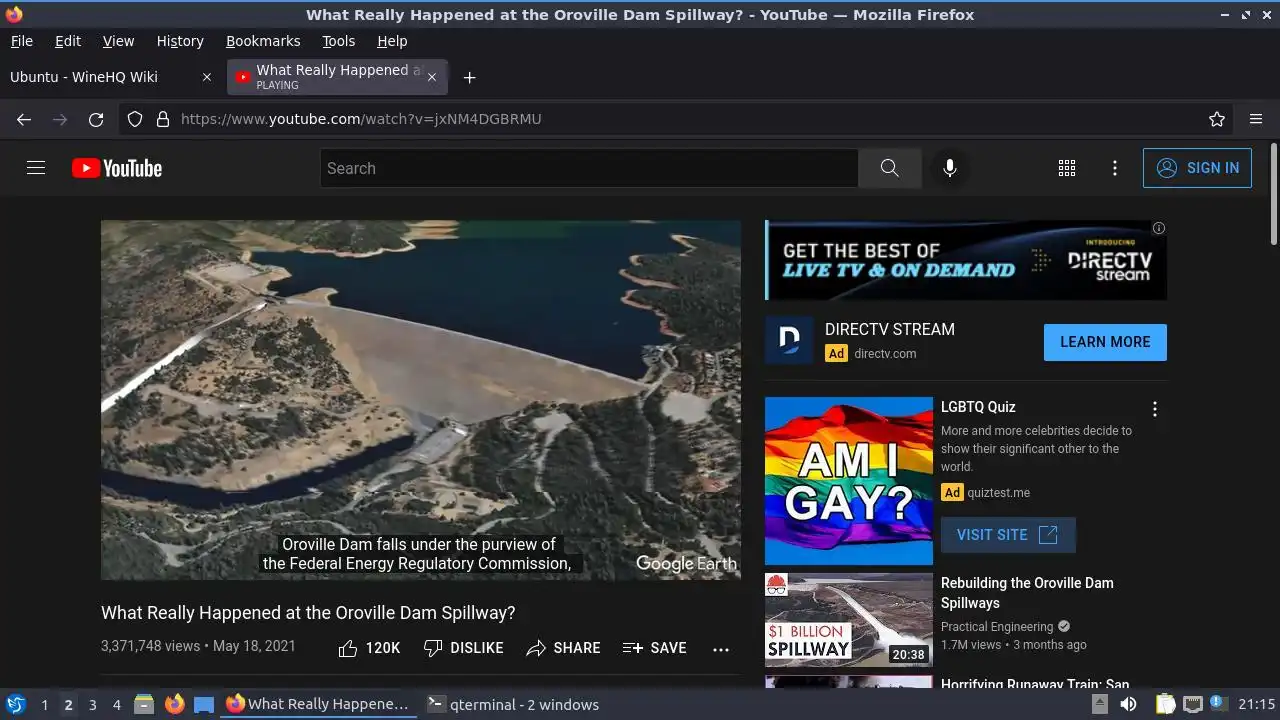Click the search magnifier button

[x=889, y=168]
